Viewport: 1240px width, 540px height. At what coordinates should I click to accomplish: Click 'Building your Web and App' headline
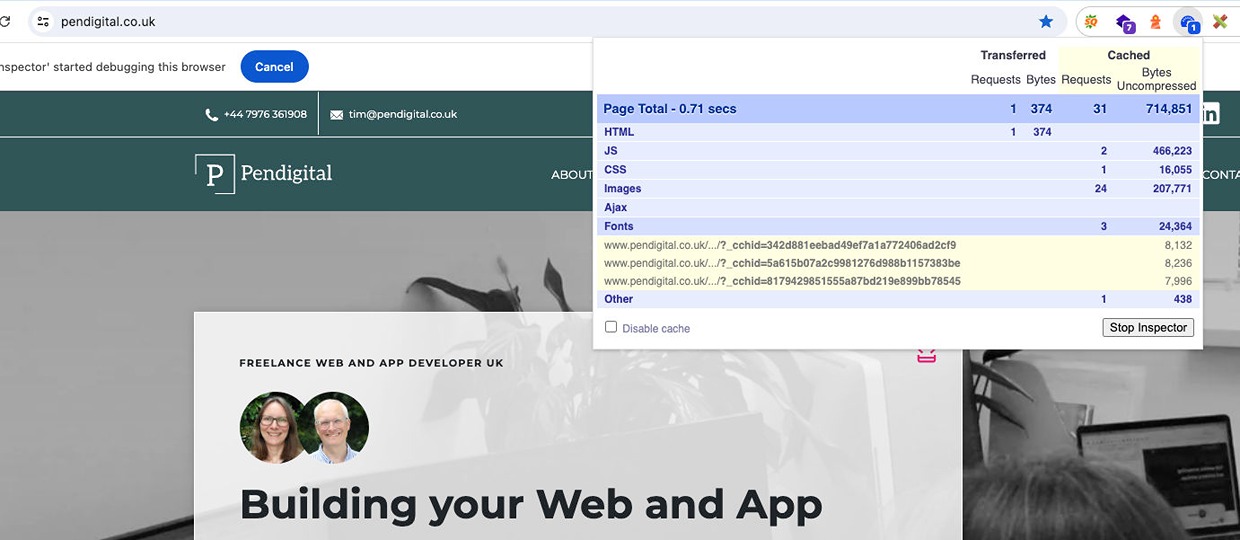[531, 505]
